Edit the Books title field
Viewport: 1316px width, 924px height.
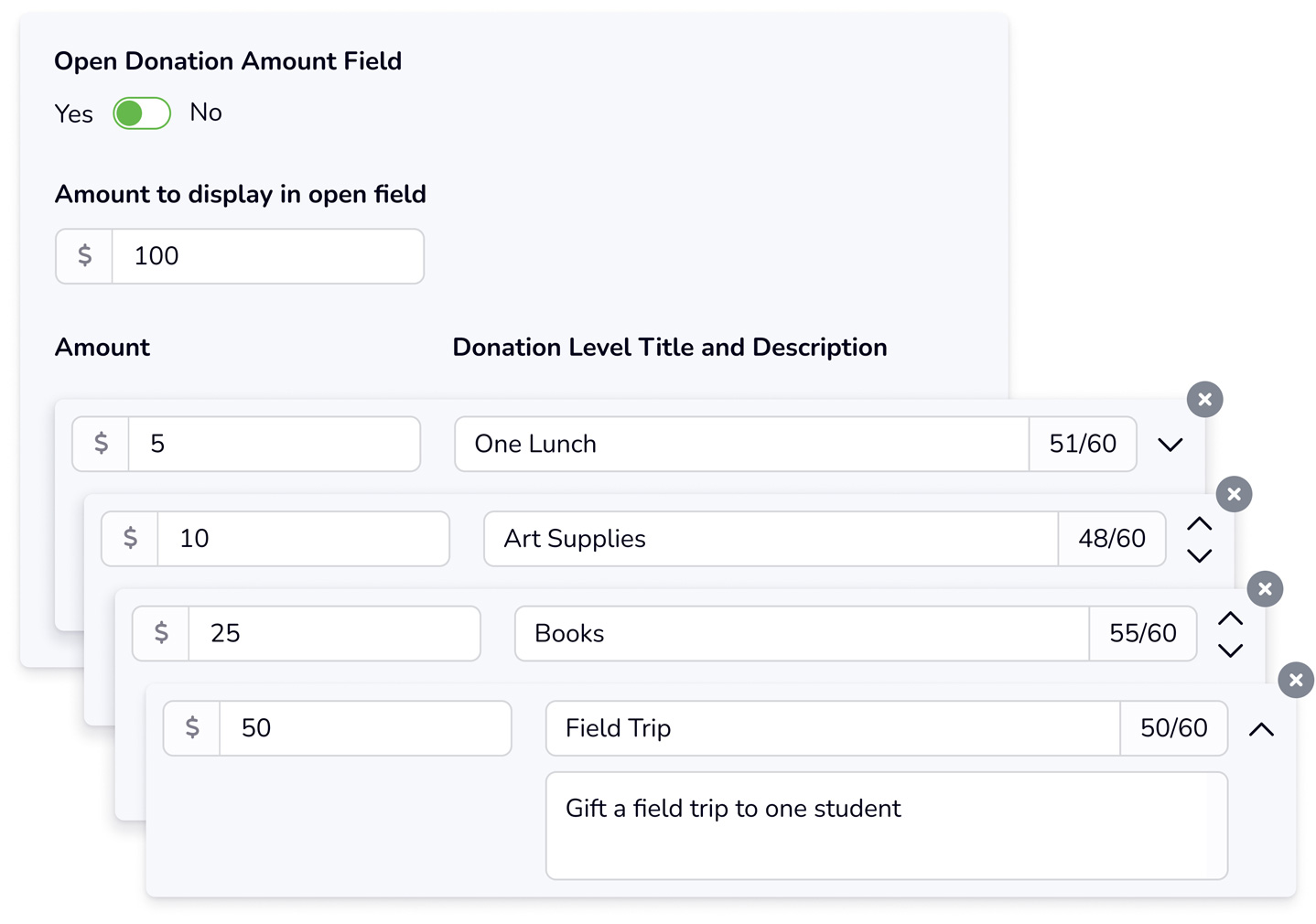(802, 633)
